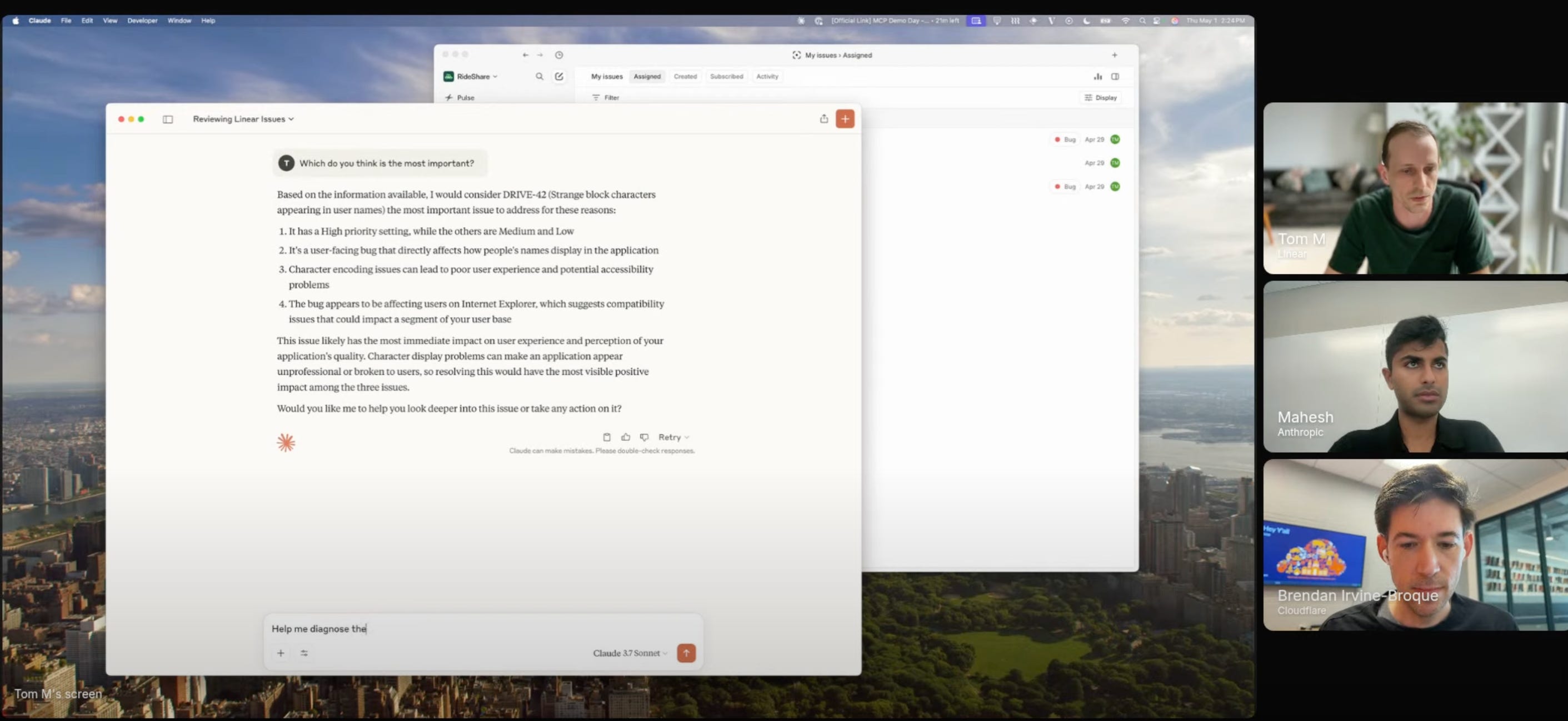Image resolution: width=1568 pixels, height=721 pixels.
Task: Open the Help menu
Action: click(208, 21)
